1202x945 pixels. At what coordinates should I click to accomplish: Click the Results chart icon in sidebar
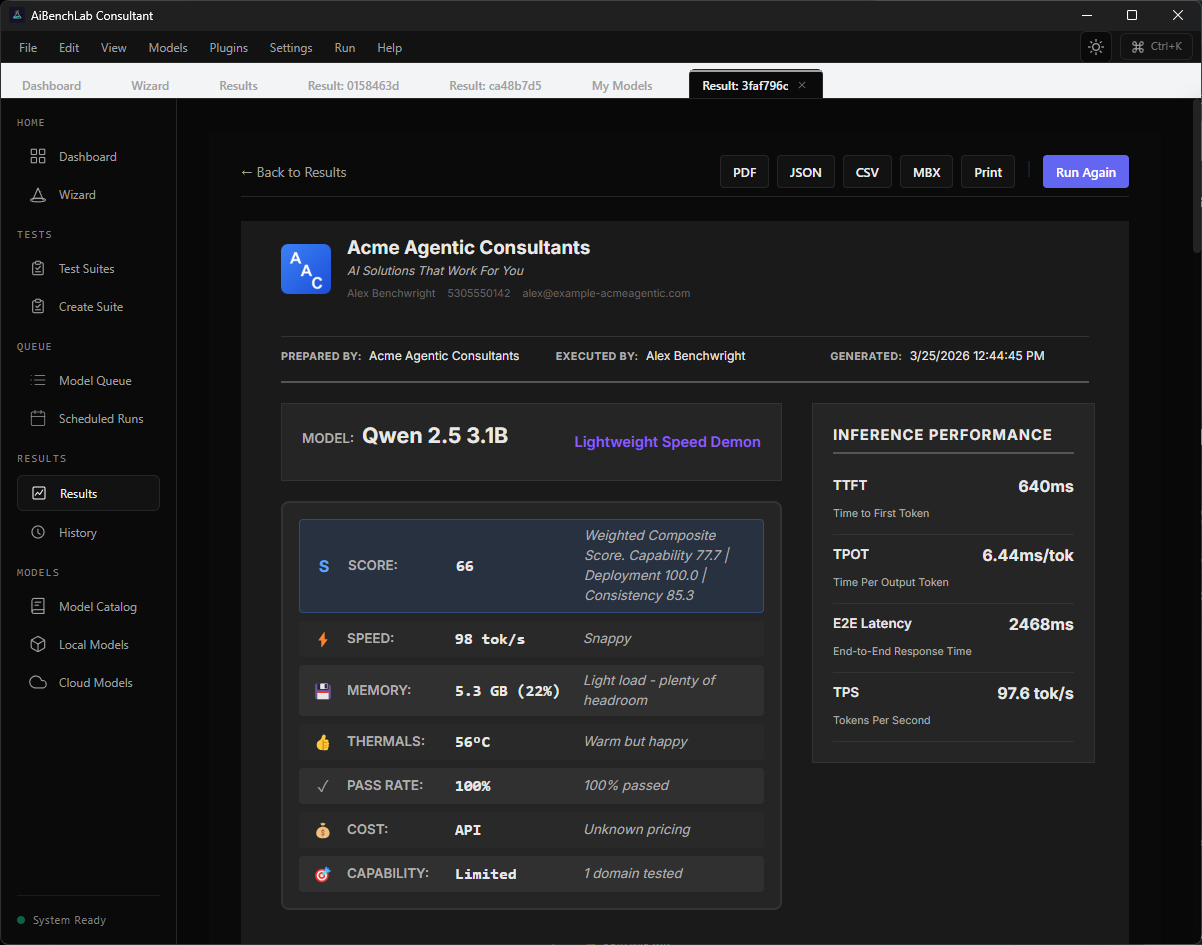[x=39, y=493]
